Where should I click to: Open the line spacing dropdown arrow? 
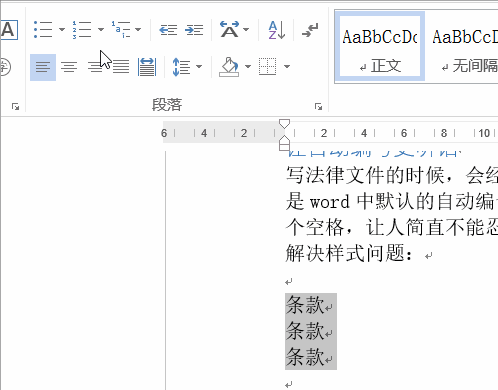[199, 67]
